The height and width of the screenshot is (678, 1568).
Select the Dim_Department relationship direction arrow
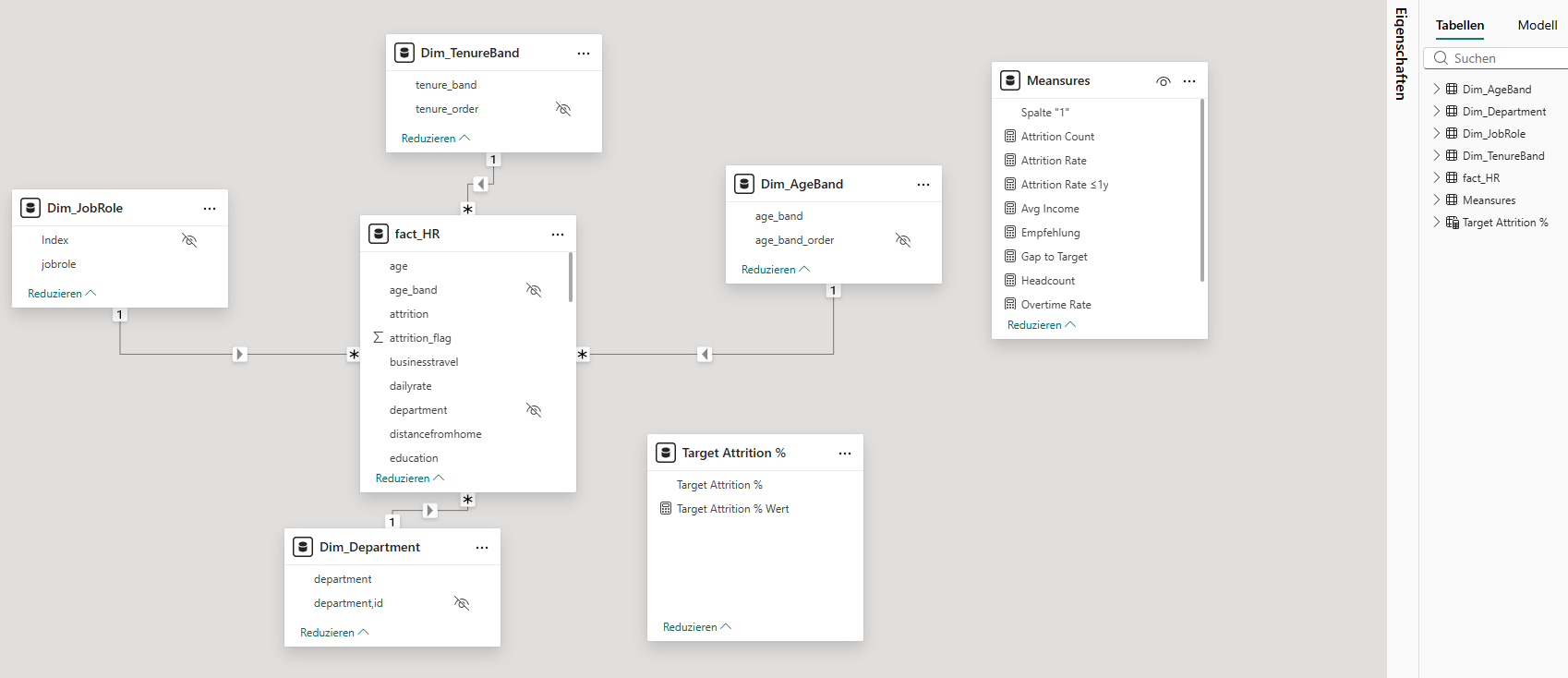coord(429,510)
